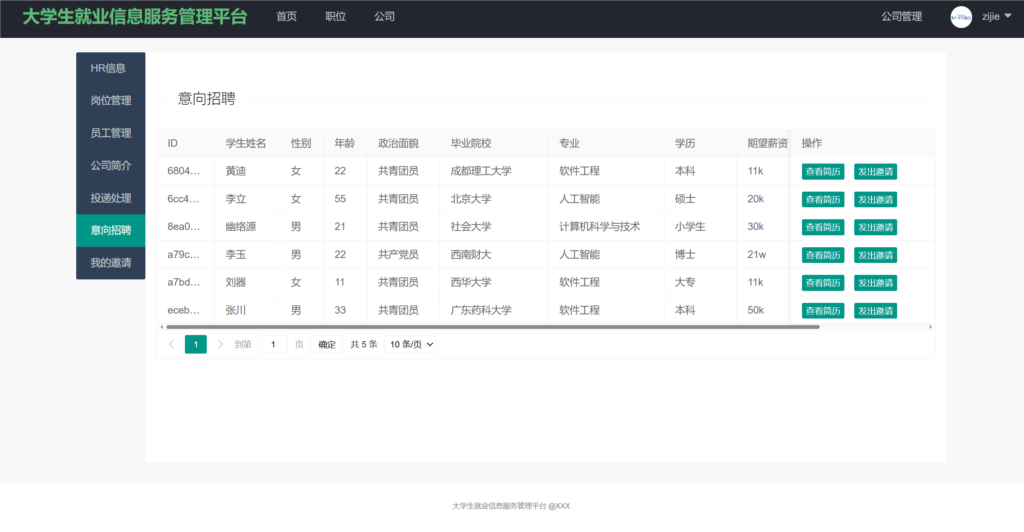Viewport: 1024px width, 532px height.
Task: Switch to HR信息 sidebar tab
Action: point(109,69)
